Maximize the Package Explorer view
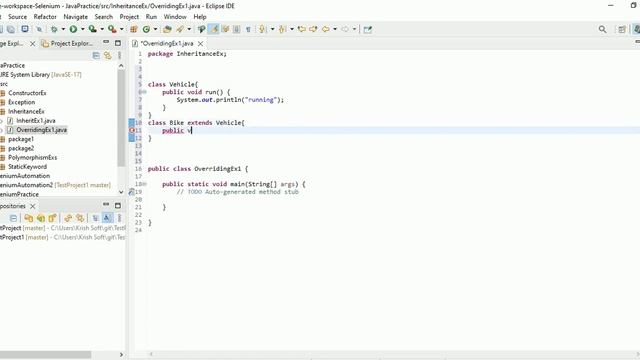Viewport: 640px width, 360px height. 118,43
